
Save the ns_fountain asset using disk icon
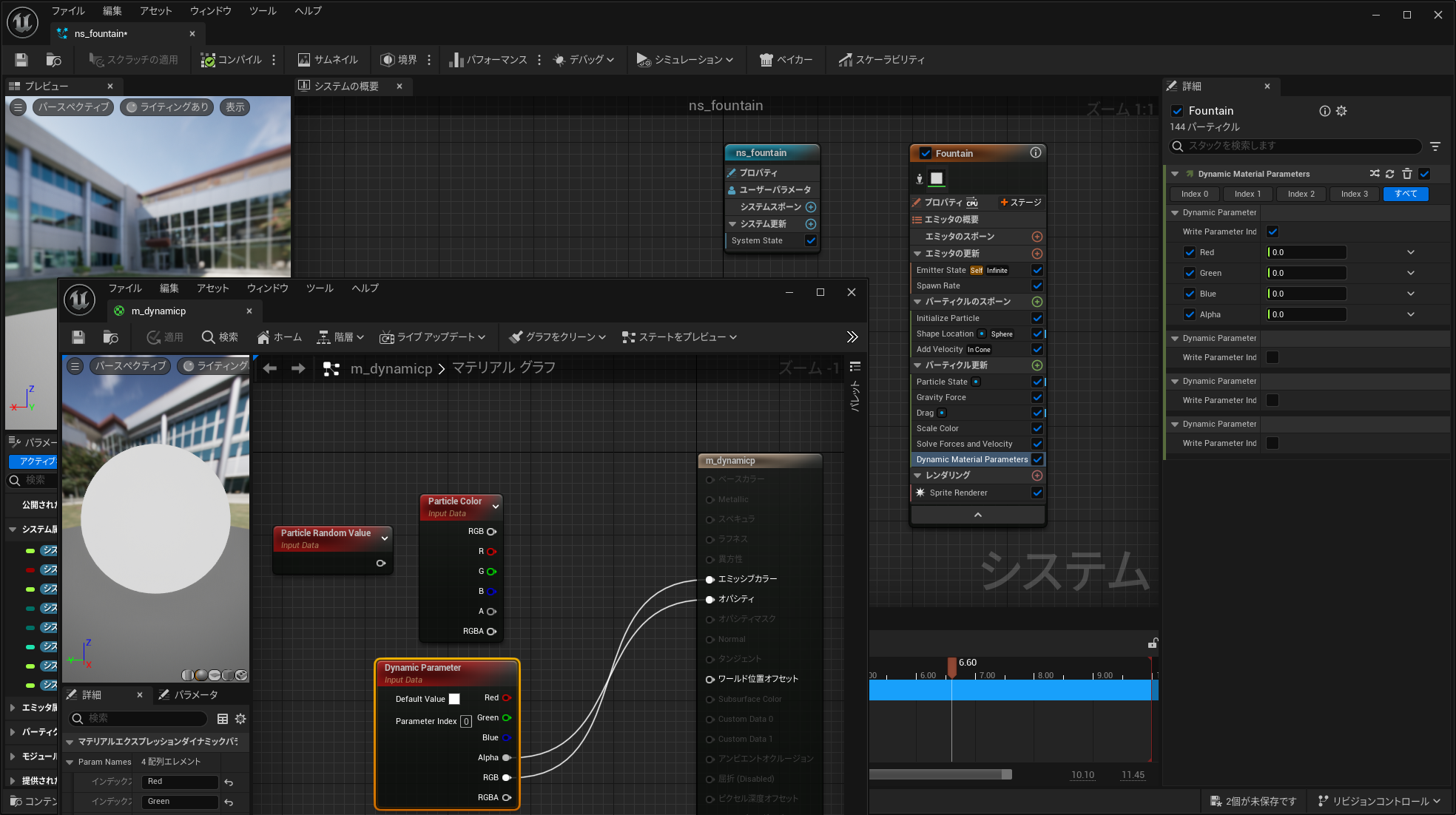[x=21, y=60]
